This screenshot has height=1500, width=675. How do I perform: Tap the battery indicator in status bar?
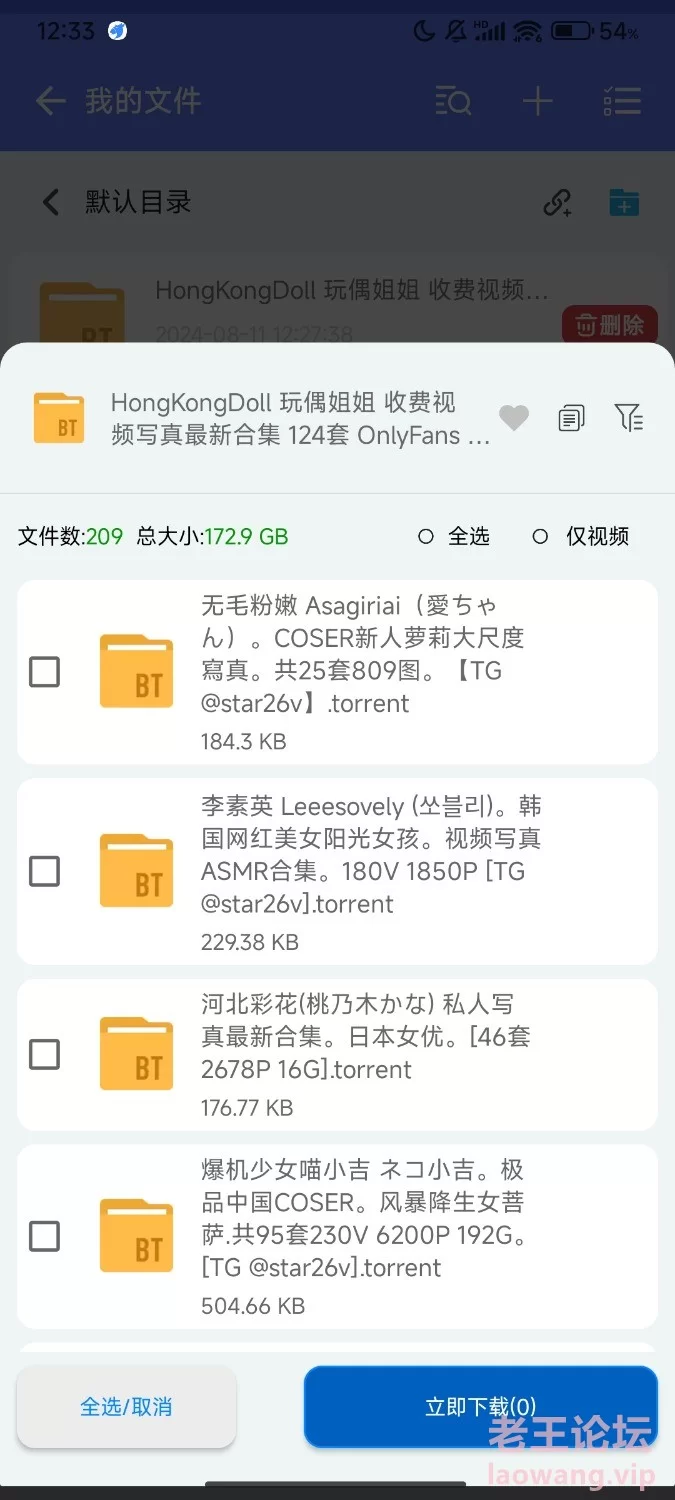pos(571,32)
